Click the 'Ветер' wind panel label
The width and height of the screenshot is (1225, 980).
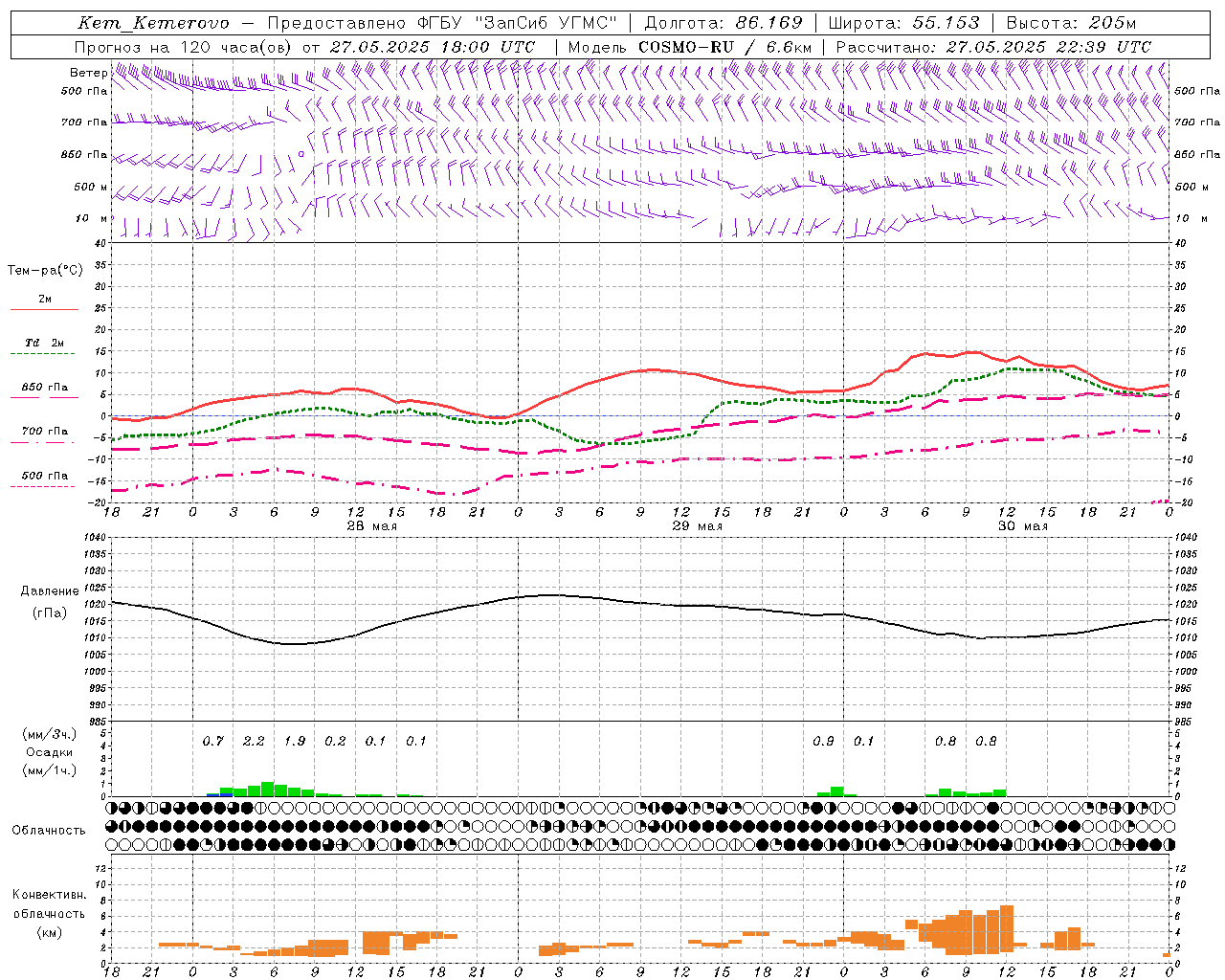pos(88,73)
